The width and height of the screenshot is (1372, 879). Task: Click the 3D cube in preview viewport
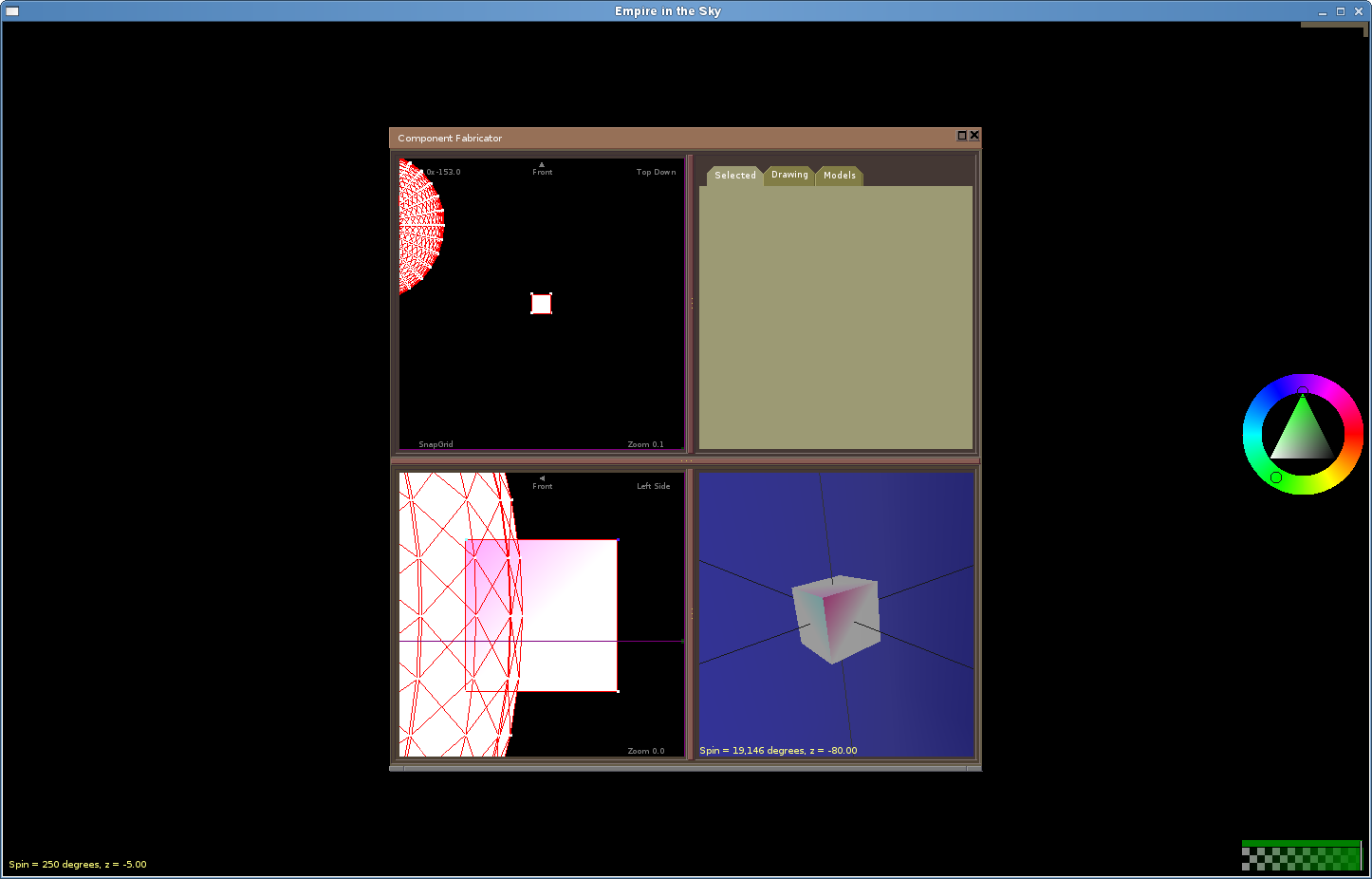click(x=836, y=619)
